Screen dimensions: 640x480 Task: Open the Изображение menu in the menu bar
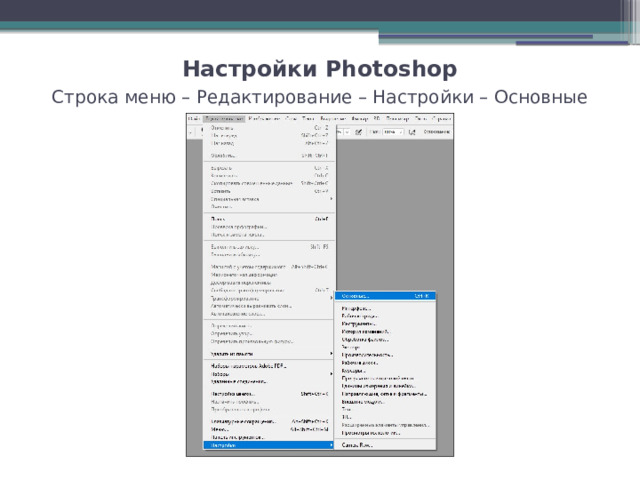tap(264, 119)
